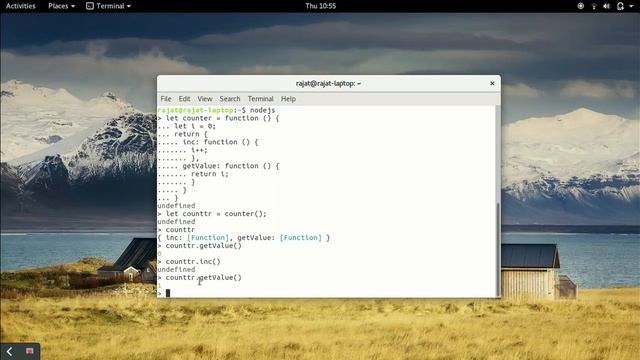Open the Activities overview
This screenshot has width=640, height=360.
pos(20,6)
